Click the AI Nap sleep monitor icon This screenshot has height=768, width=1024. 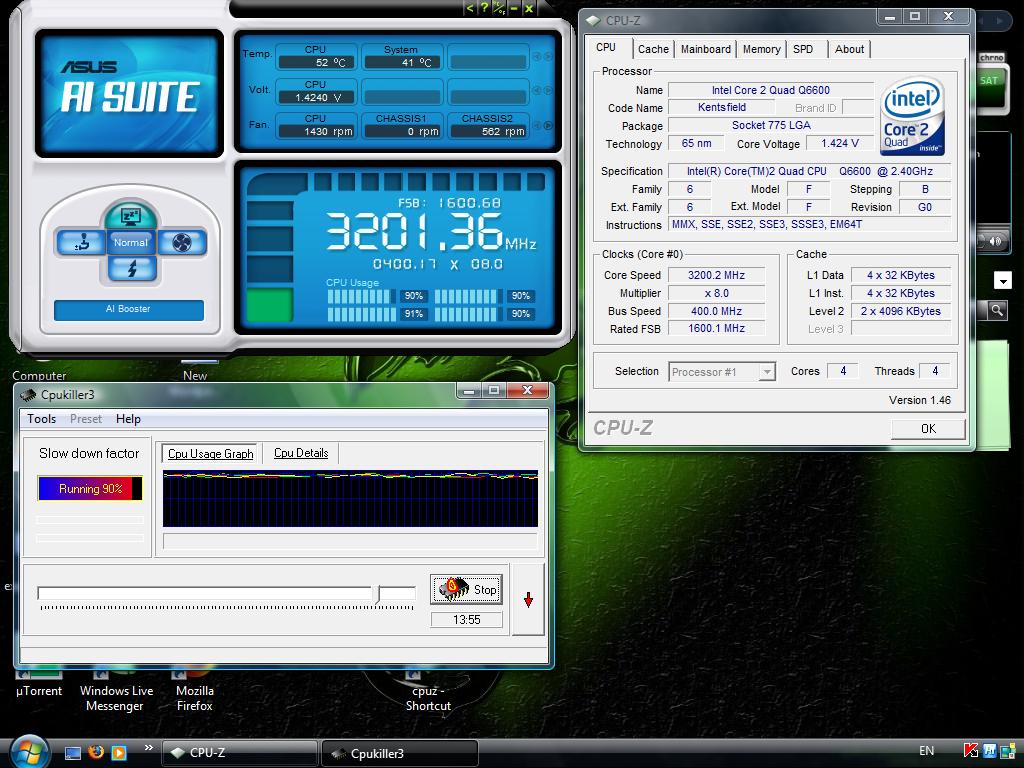point(130,215)
